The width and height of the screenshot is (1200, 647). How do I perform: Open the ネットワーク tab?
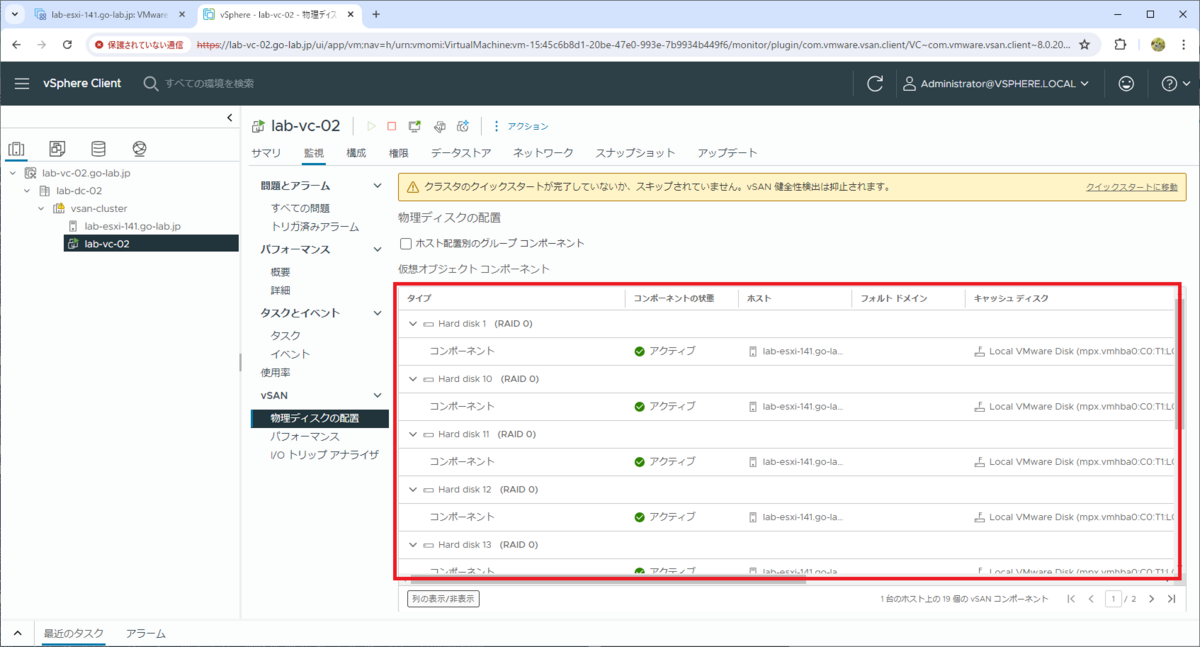[543, 153]
